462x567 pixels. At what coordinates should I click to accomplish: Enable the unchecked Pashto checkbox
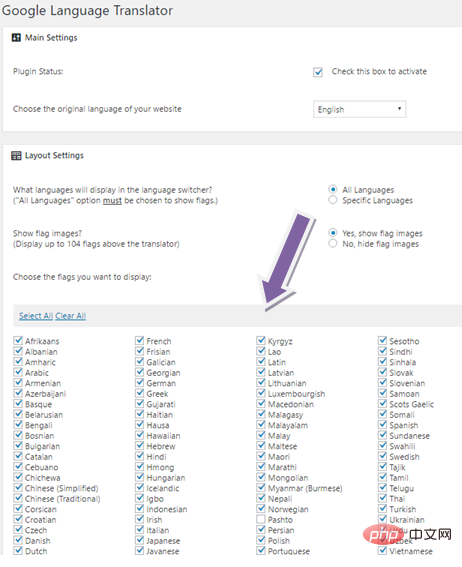(x=261, y=519)
